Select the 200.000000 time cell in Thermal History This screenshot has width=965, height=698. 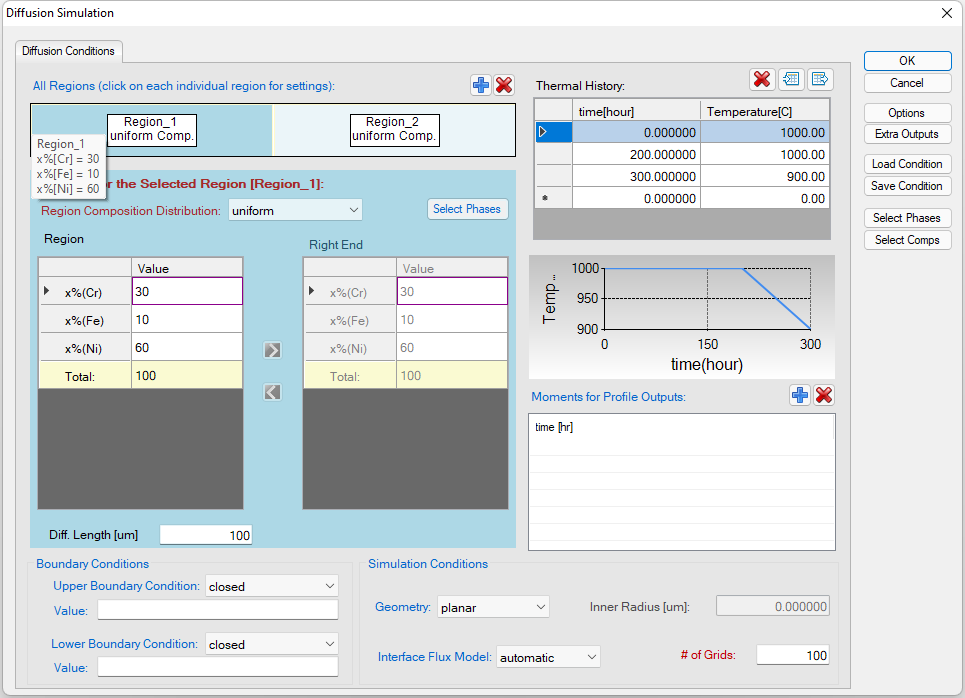click(x=636, y=155)
